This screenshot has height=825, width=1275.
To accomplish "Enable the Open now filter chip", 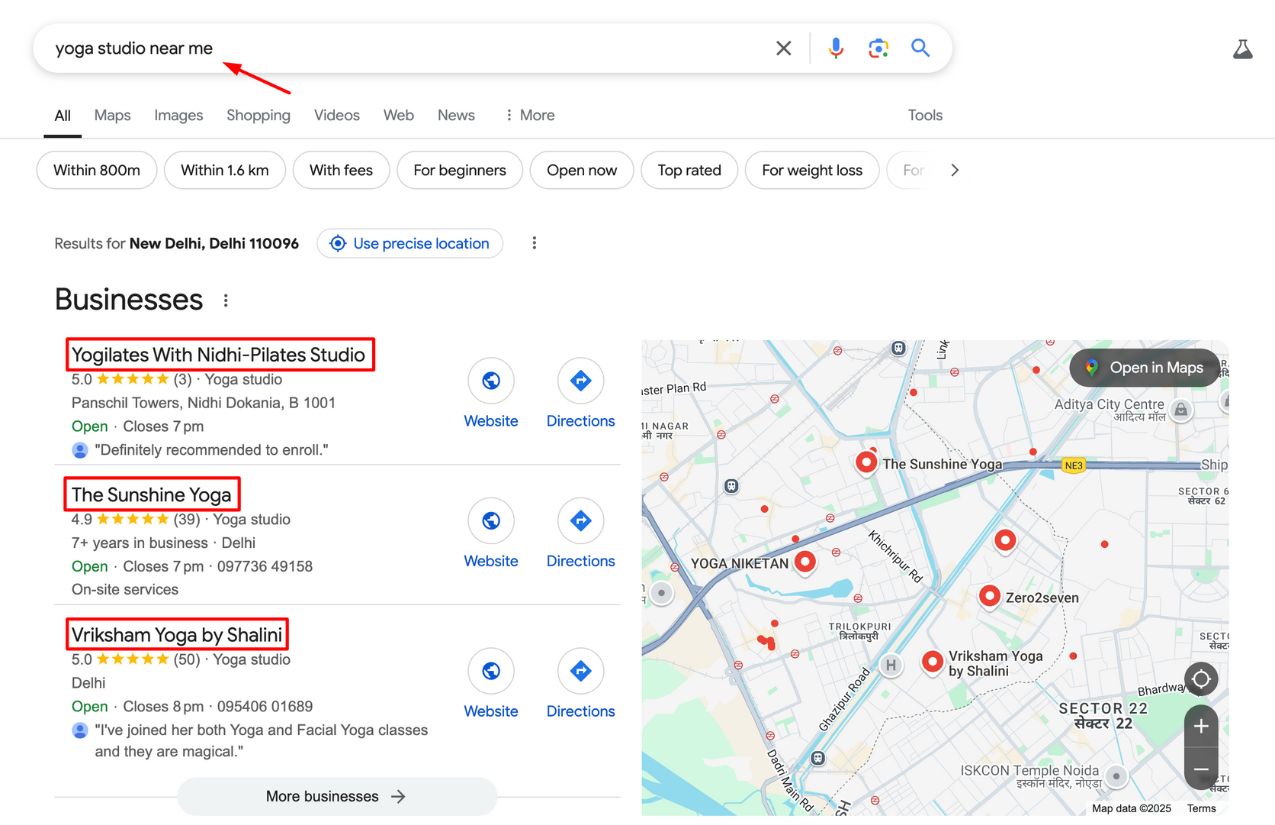I will (x=581, y=170).
